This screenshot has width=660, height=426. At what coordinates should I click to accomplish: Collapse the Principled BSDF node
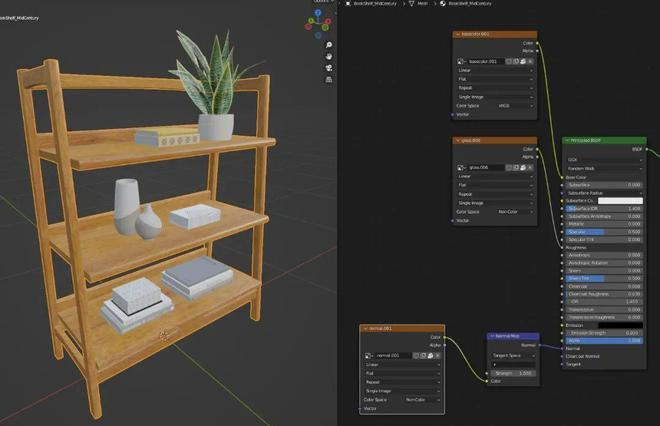568,141
